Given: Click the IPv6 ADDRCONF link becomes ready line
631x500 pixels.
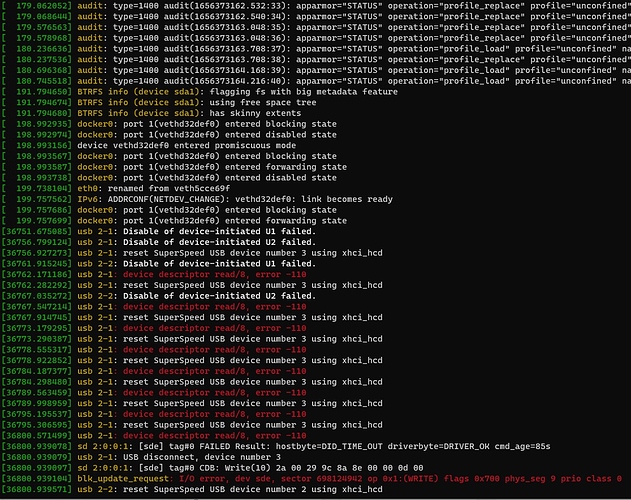Looking at the screenshot, I should 197,199.
